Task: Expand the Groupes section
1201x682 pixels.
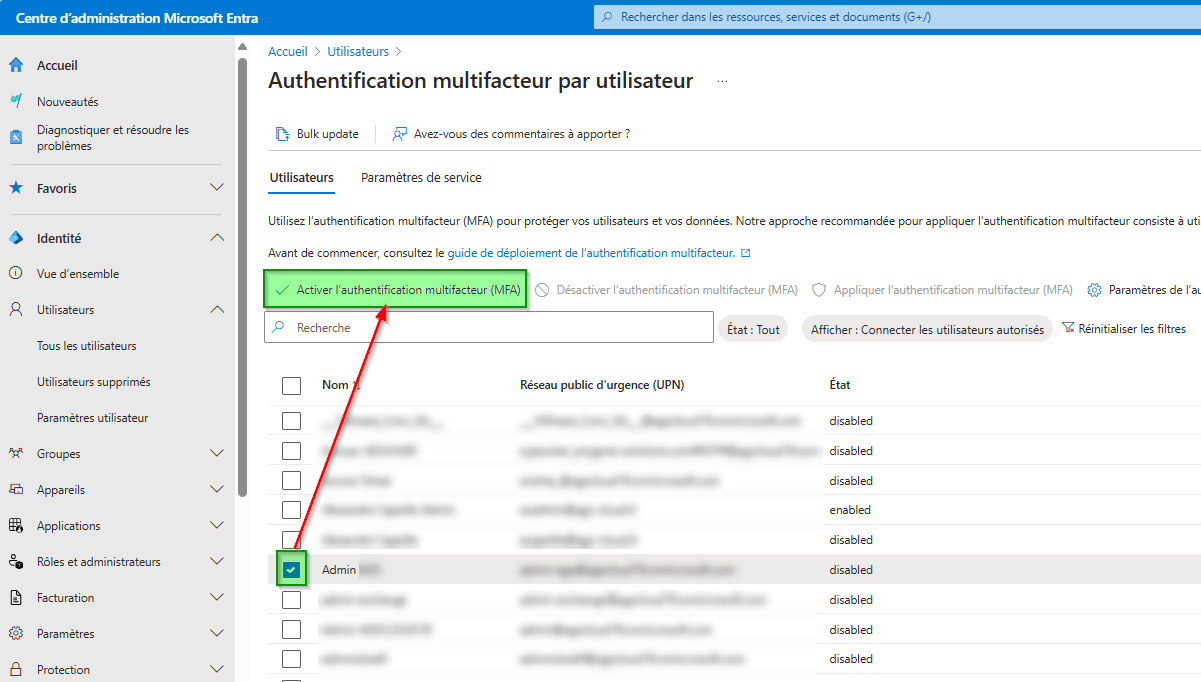Action: (x=216, y=453)
